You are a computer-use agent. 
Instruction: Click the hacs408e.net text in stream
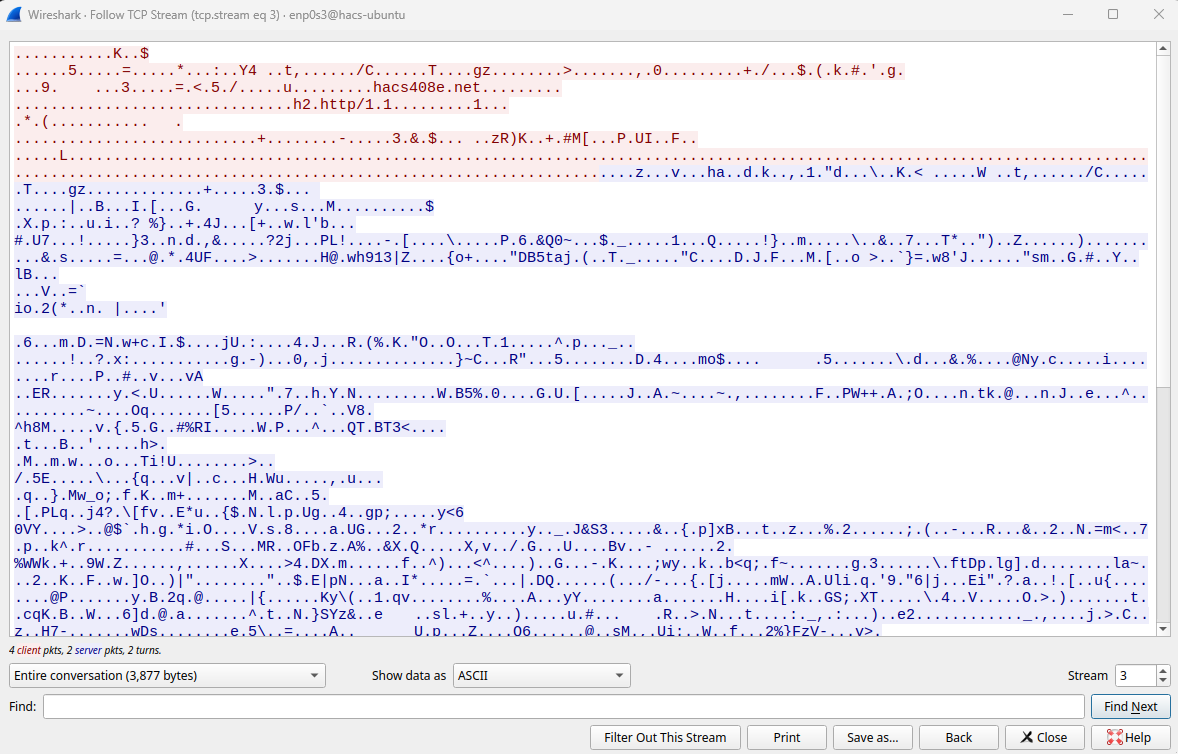coord(425,87)
